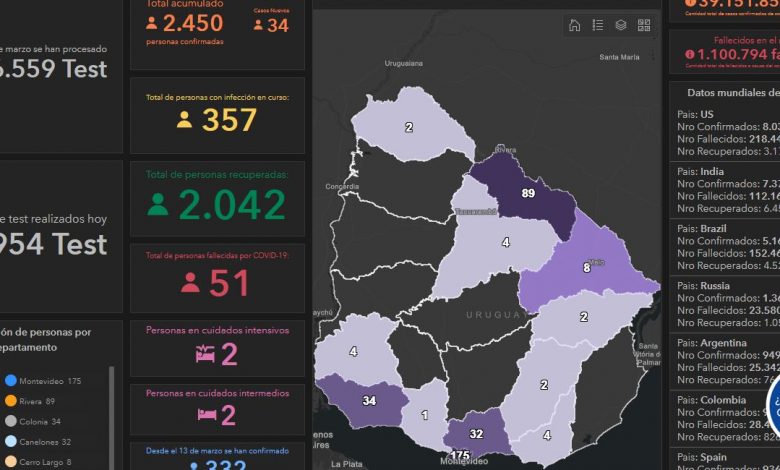Select the blue Montevideo legend swatch
780x470 pixels.
point(10,380)
